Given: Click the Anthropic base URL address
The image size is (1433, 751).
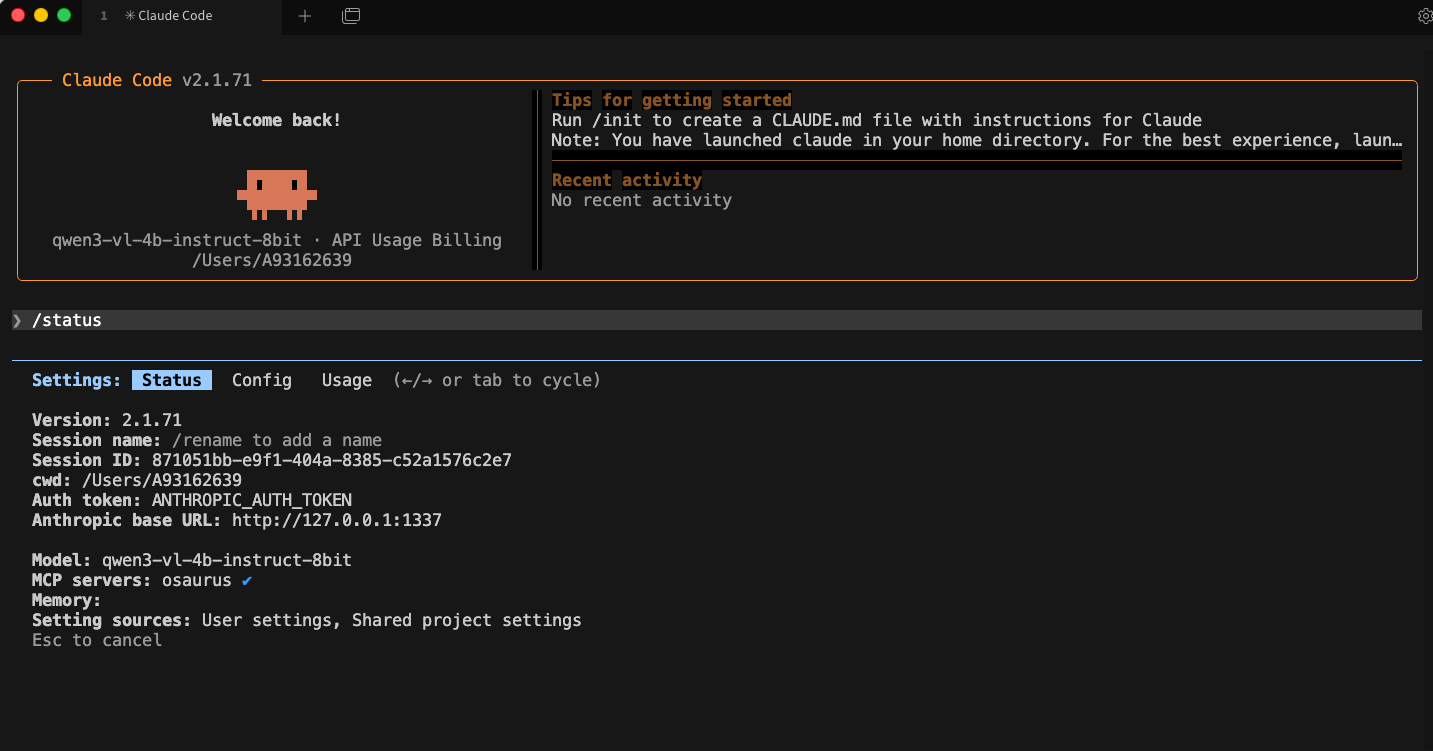Looking at the screenshot, I should (335, 520).
